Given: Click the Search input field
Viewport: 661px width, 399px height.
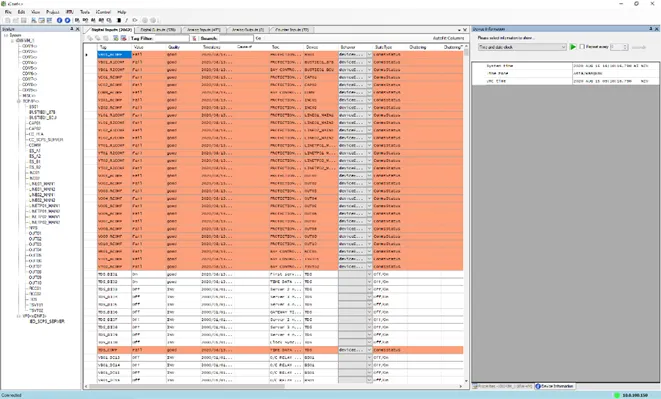Looking at the screenshot, I should coord(236,38).
